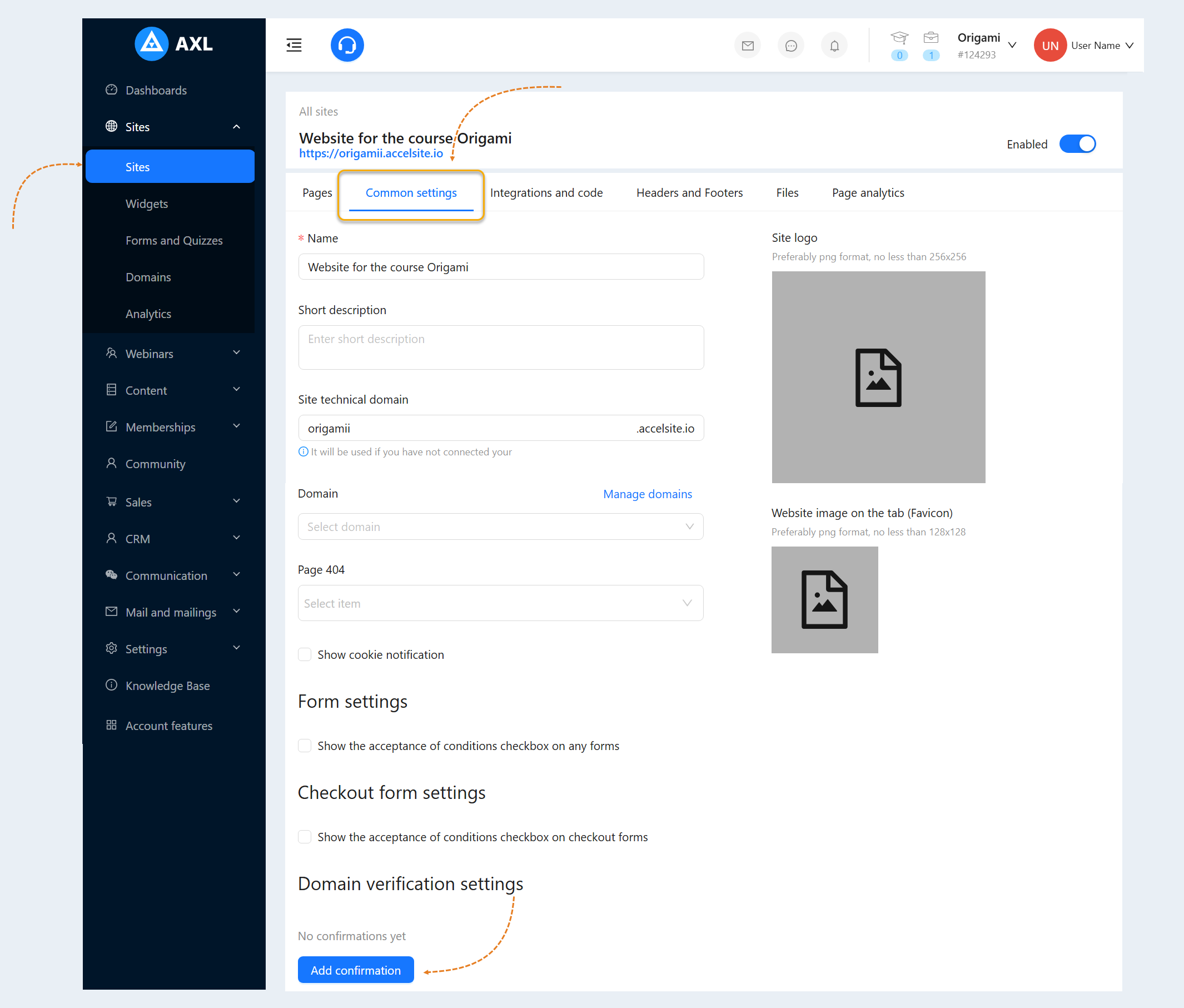Open the headset support chat icon
1184x1008 pixels.
(347, 45)
